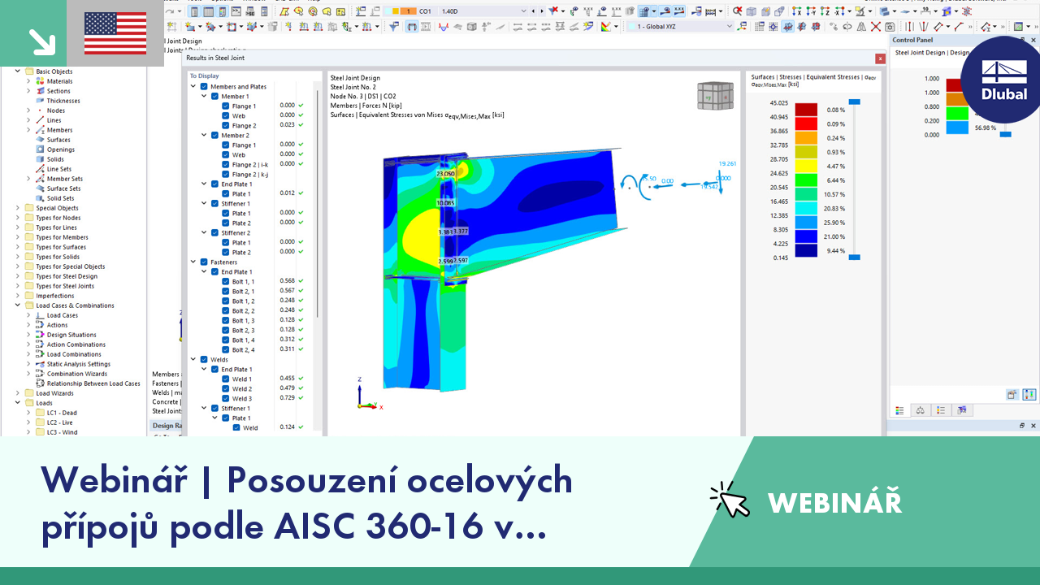Click the next load case arrow
This screenshot has height=585, width=1040.
541,11
